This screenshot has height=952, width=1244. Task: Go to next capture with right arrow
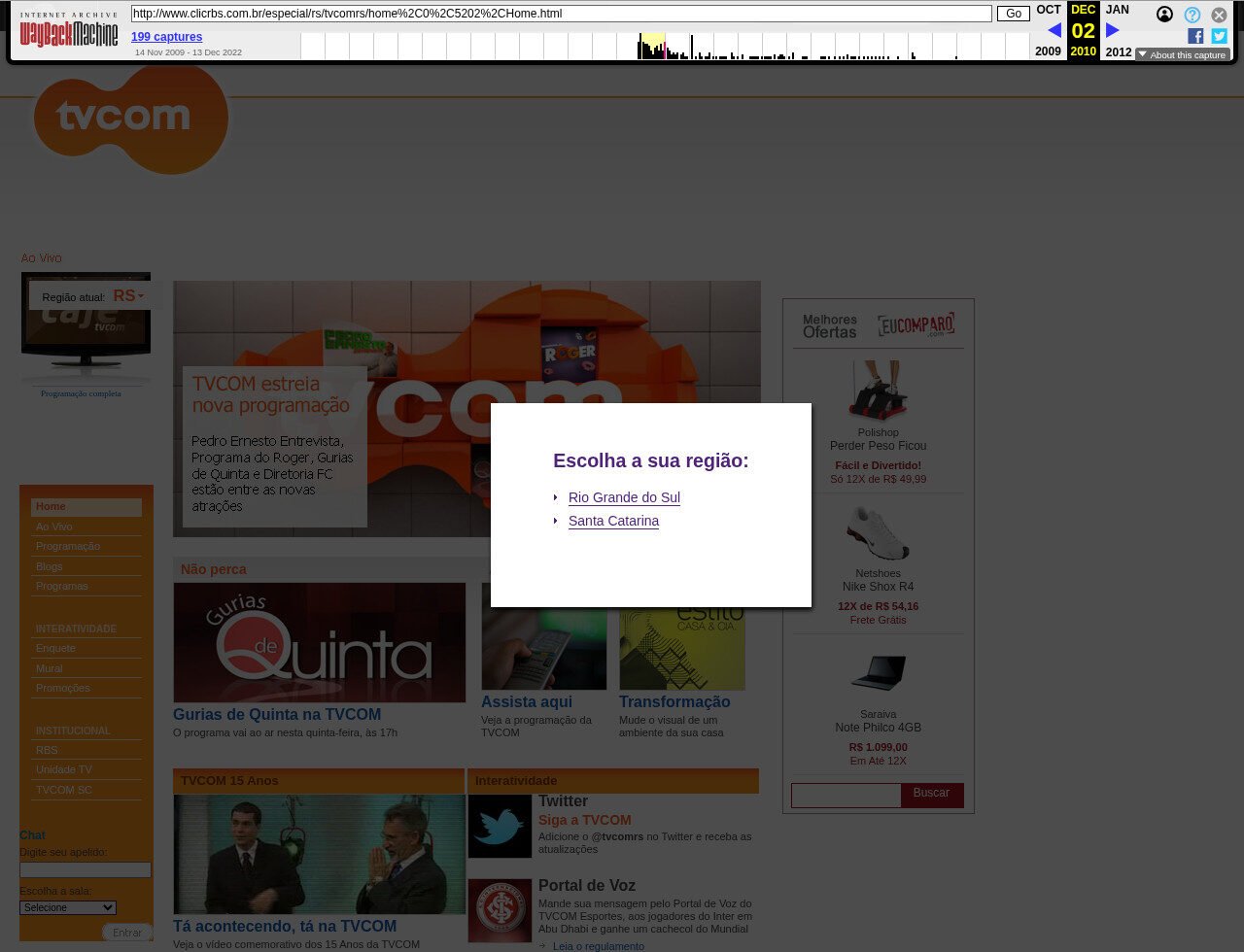pyautogui.click(x=1113, y=30)
